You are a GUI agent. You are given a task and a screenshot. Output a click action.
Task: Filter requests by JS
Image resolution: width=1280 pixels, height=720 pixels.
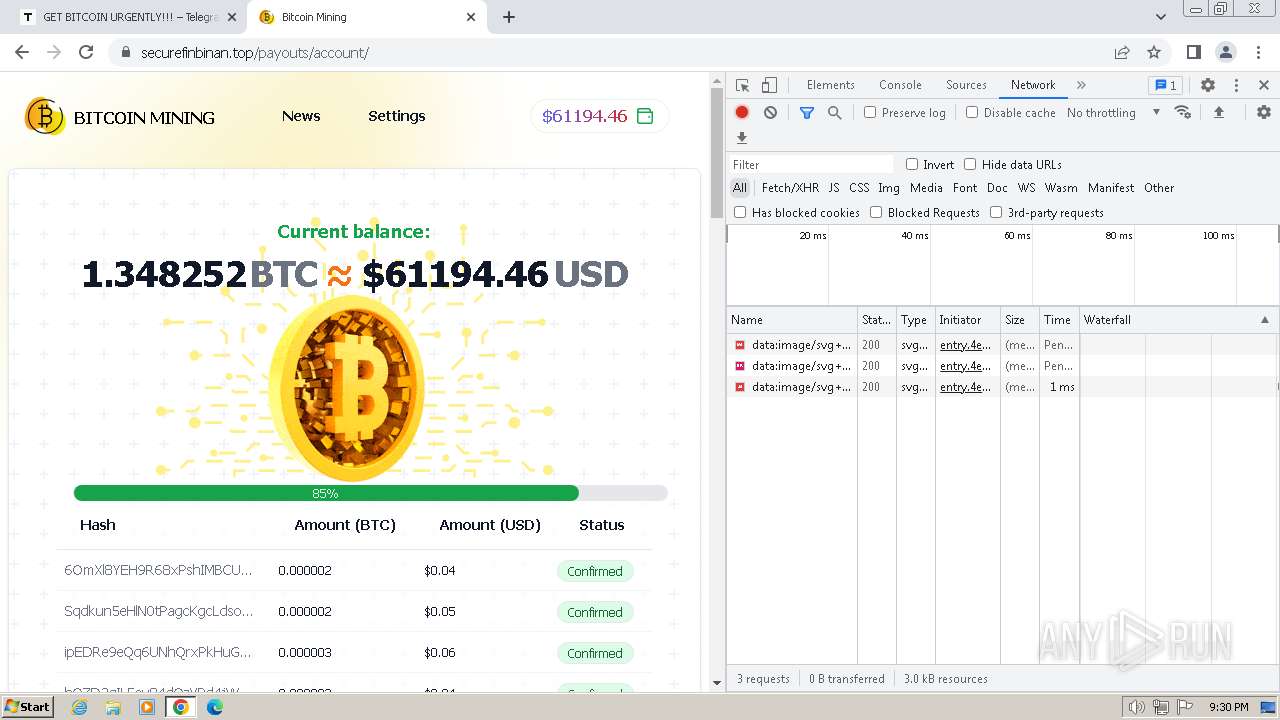tap(834, 188)
